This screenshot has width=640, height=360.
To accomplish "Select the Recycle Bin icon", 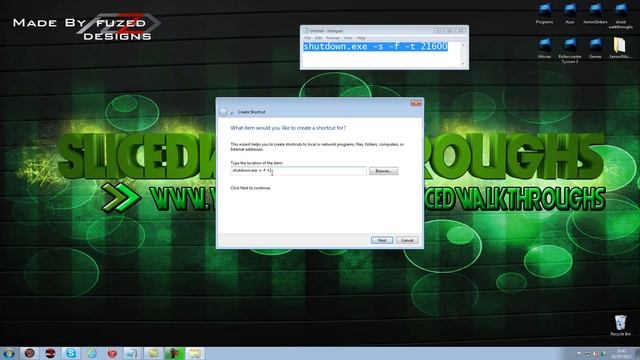I will coord(620,325).
